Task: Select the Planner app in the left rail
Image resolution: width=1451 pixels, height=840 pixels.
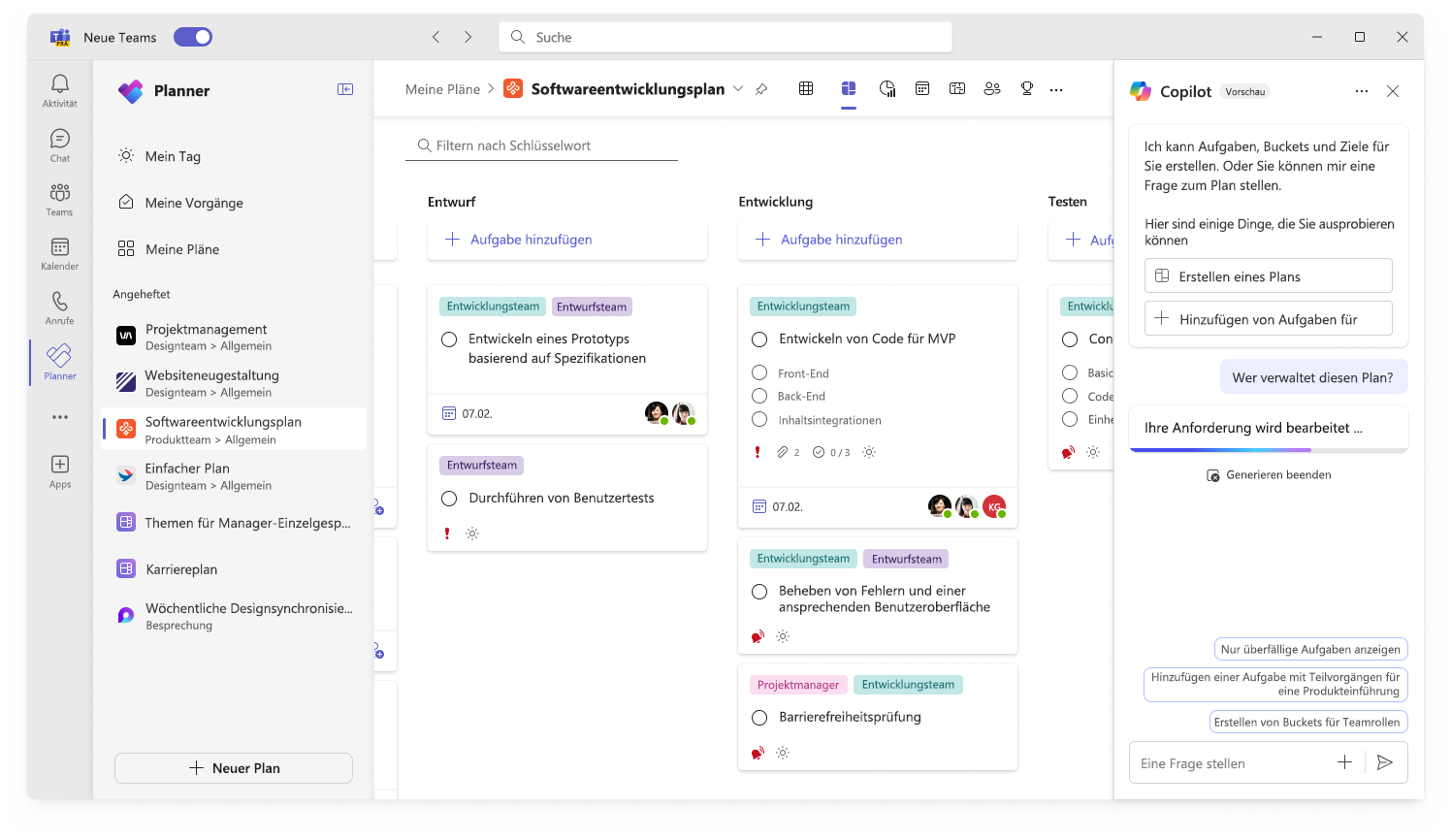Action: [x=59, y=363]
